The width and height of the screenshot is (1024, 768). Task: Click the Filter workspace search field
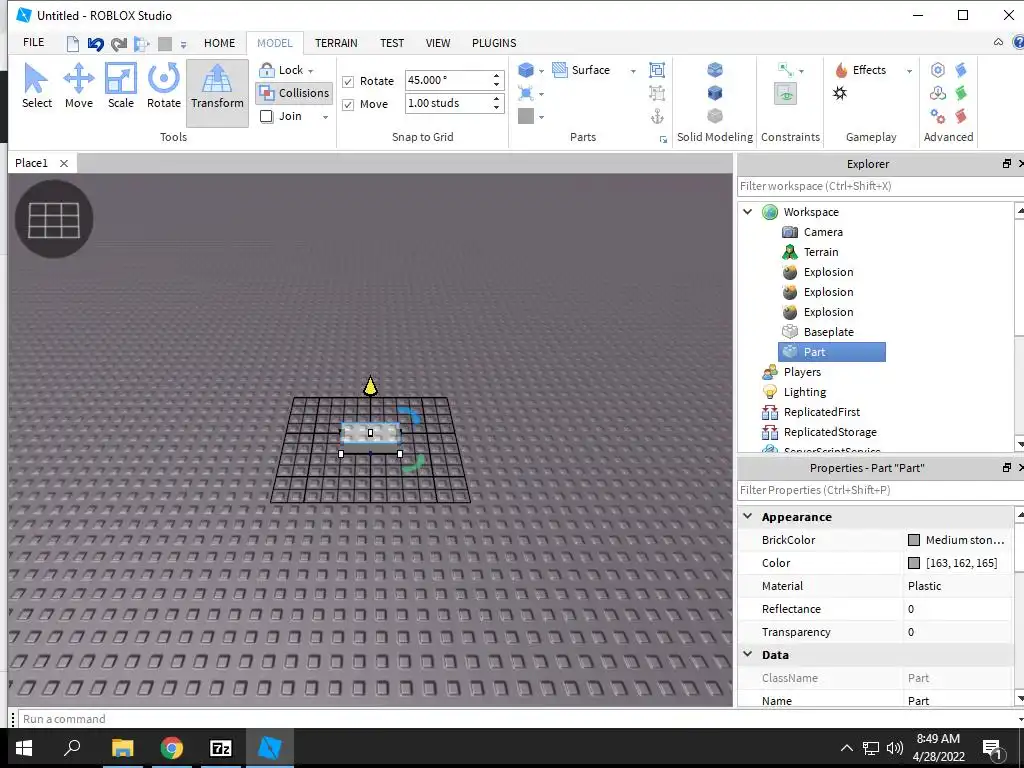tap(878, 186)
